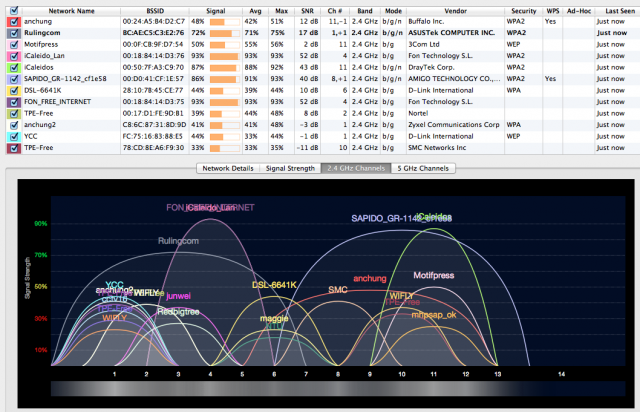The image size is (640, 412).
Task: Uncheck the DSL-6641K checkbox
Action: (14, 90)
